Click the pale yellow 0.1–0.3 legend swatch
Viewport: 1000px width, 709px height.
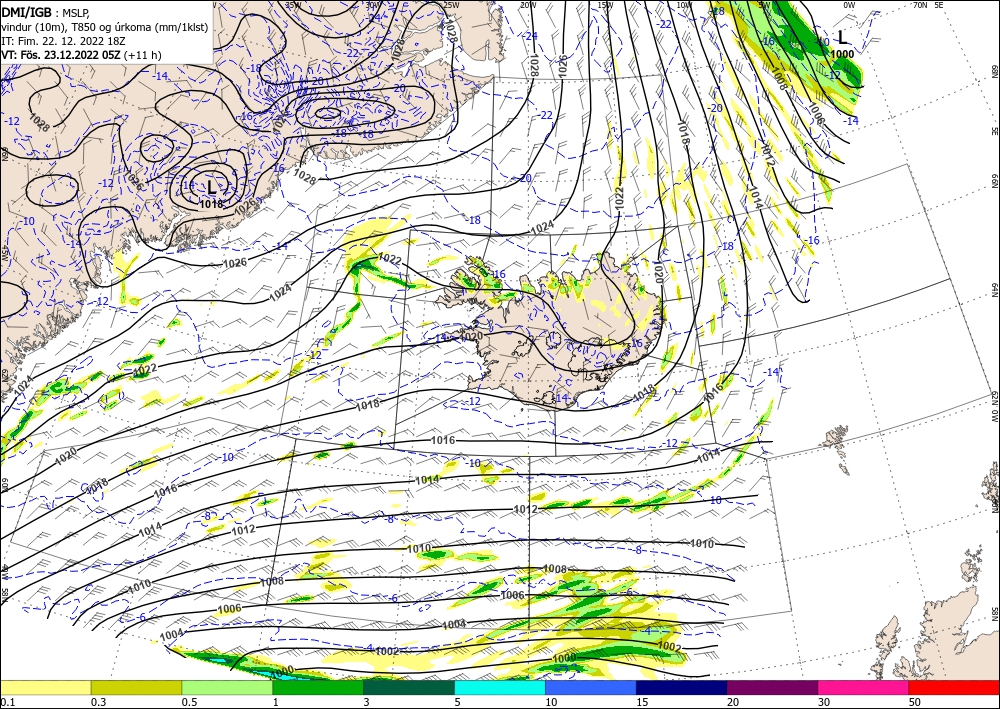pos(46,687)
